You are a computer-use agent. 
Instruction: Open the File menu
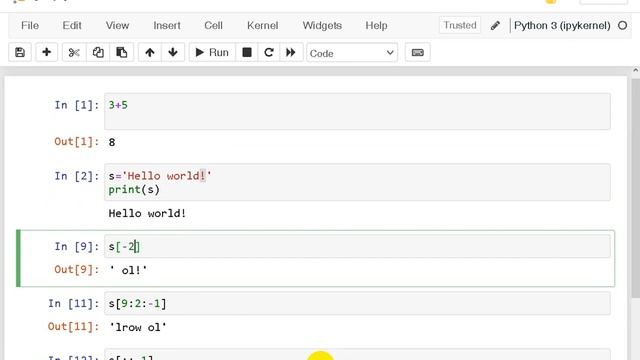[x=30, y=25]
